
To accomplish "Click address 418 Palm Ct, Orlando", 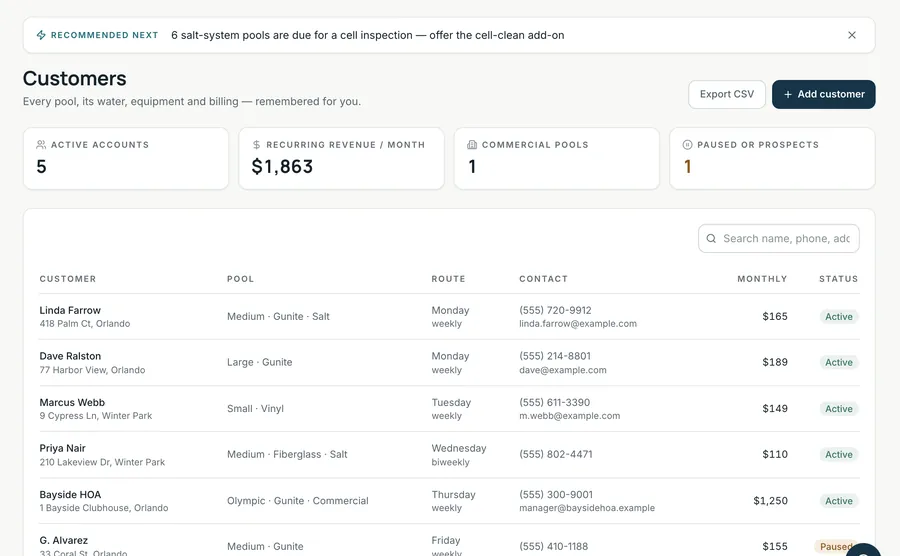I will (x=85, y=324).
